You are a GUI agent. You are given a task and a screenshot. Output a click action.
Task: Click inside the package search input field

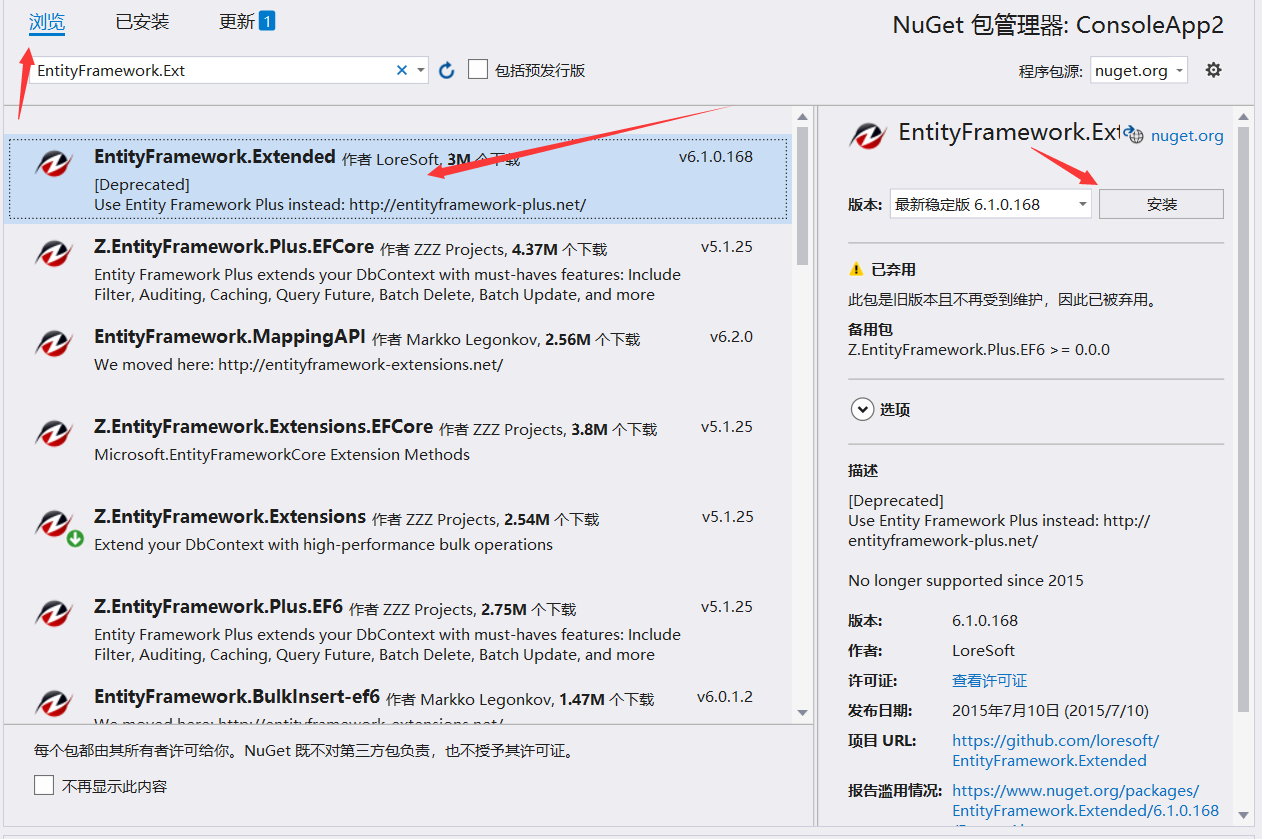tap(200, 70)
